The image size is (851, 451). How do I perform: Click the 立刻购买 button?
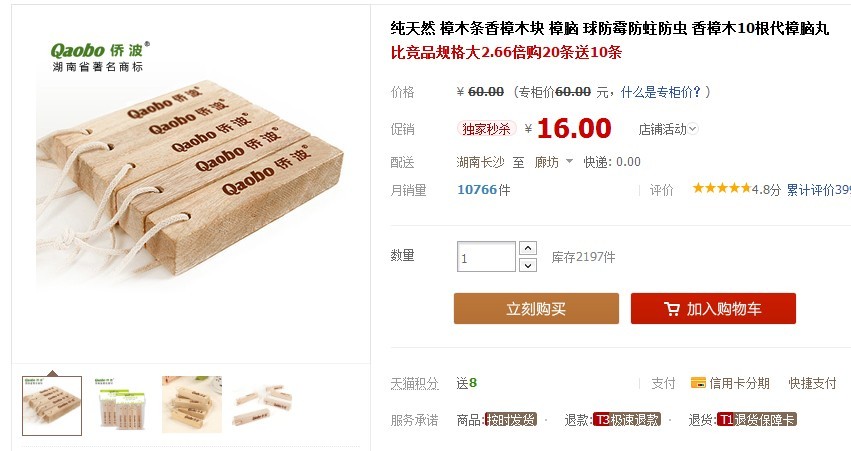(536, 309)
